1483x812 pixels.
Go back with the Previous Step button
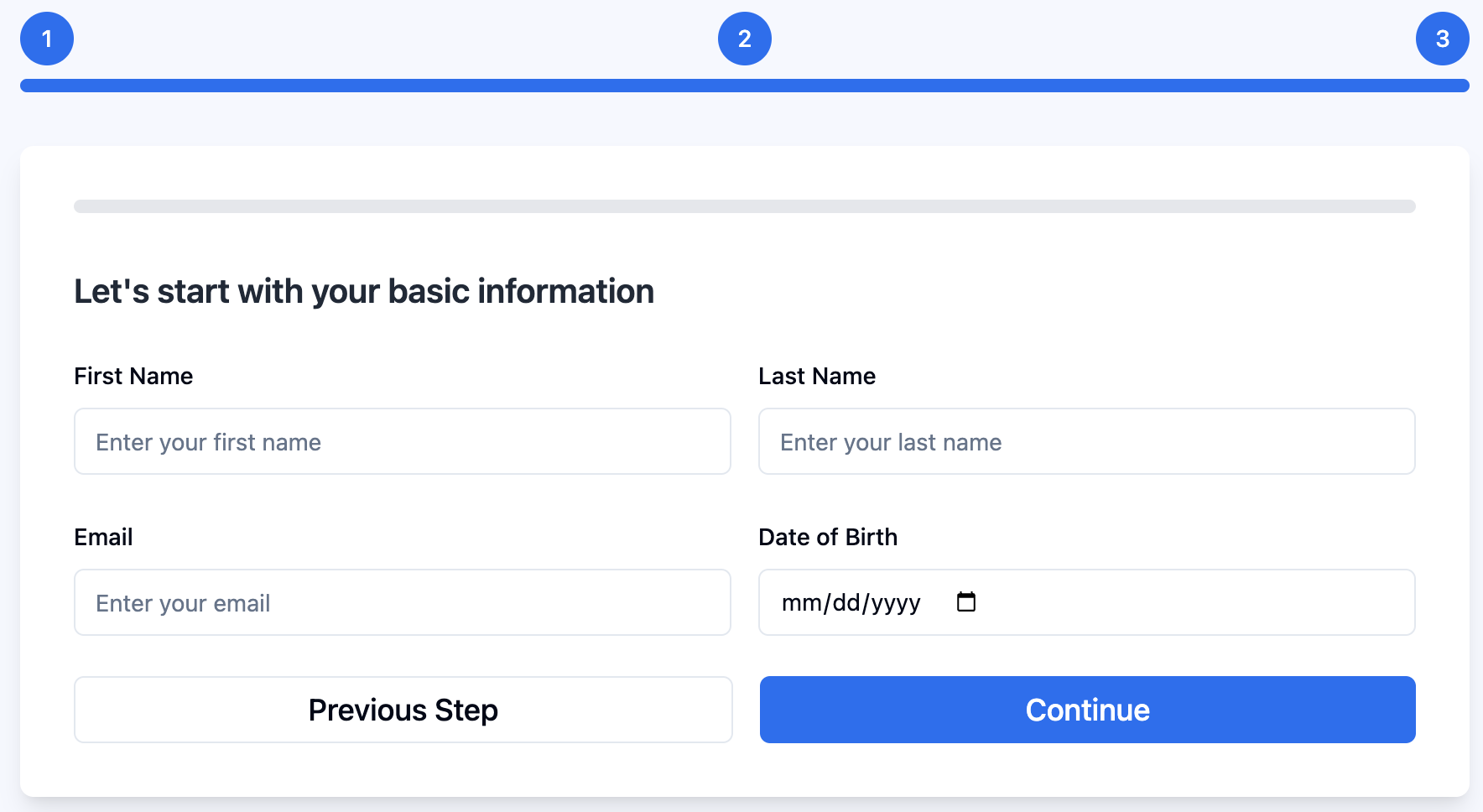click(x=403, y=710)
